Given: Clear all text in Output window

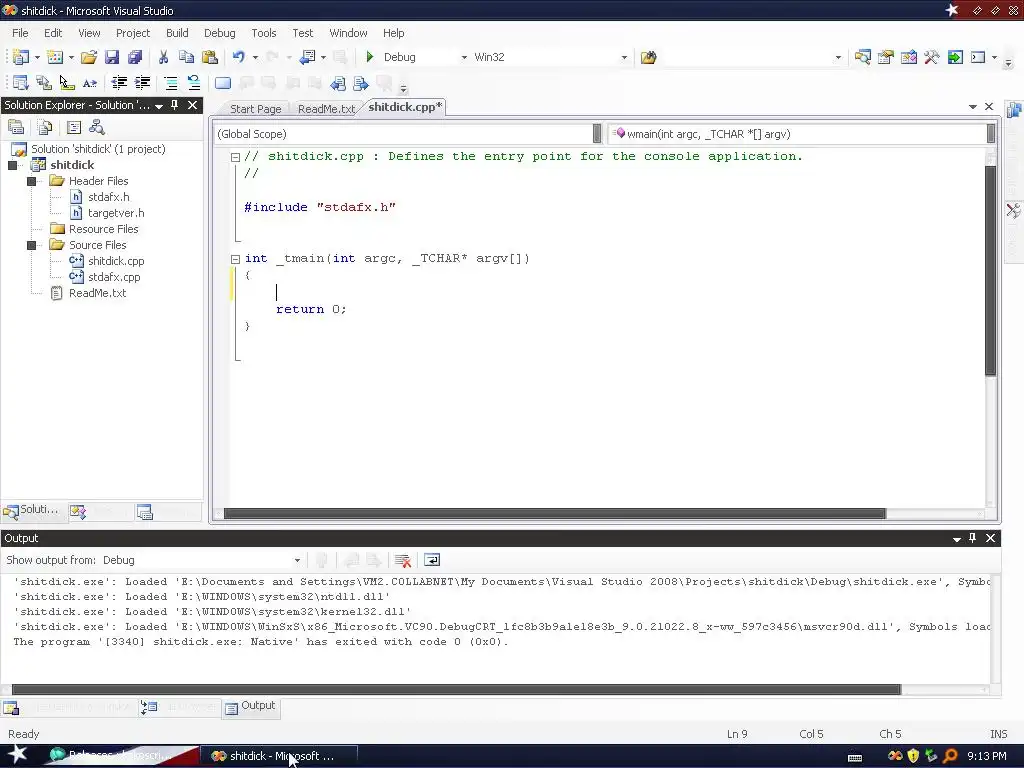Looking at the screenshot, I should coord(403,560).
